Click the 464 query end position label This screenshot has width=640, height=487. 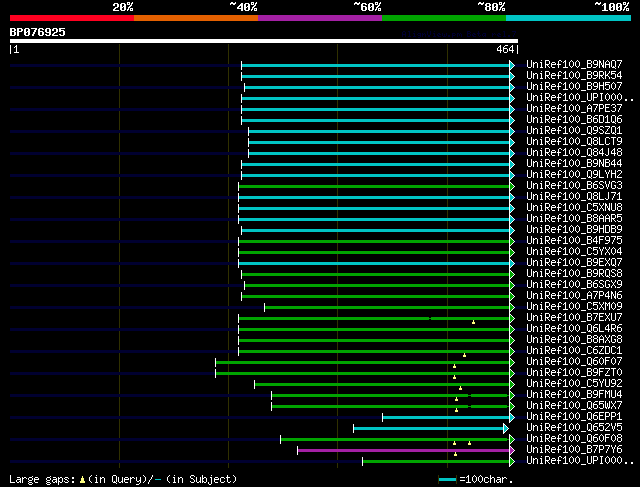click(505, 49)
